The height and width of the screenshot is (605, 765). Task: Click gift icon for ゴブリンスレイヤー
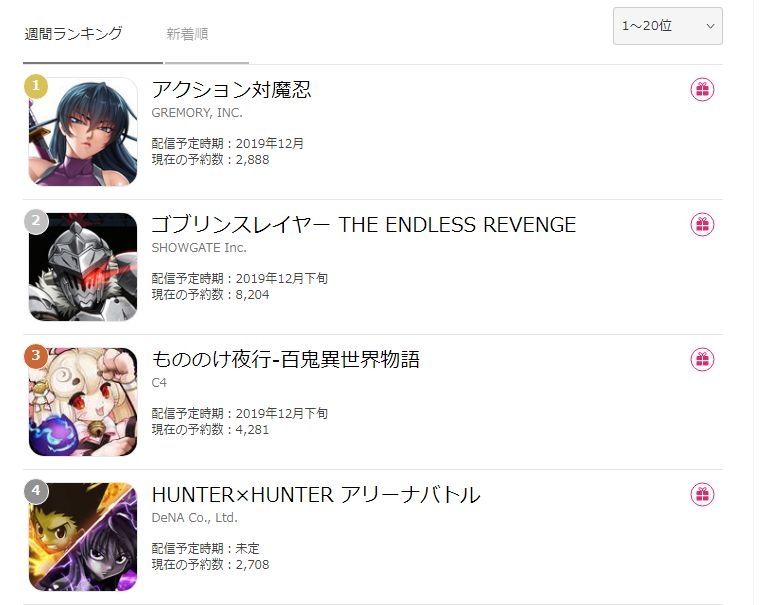pyautogui.click(x=702, y=224)
